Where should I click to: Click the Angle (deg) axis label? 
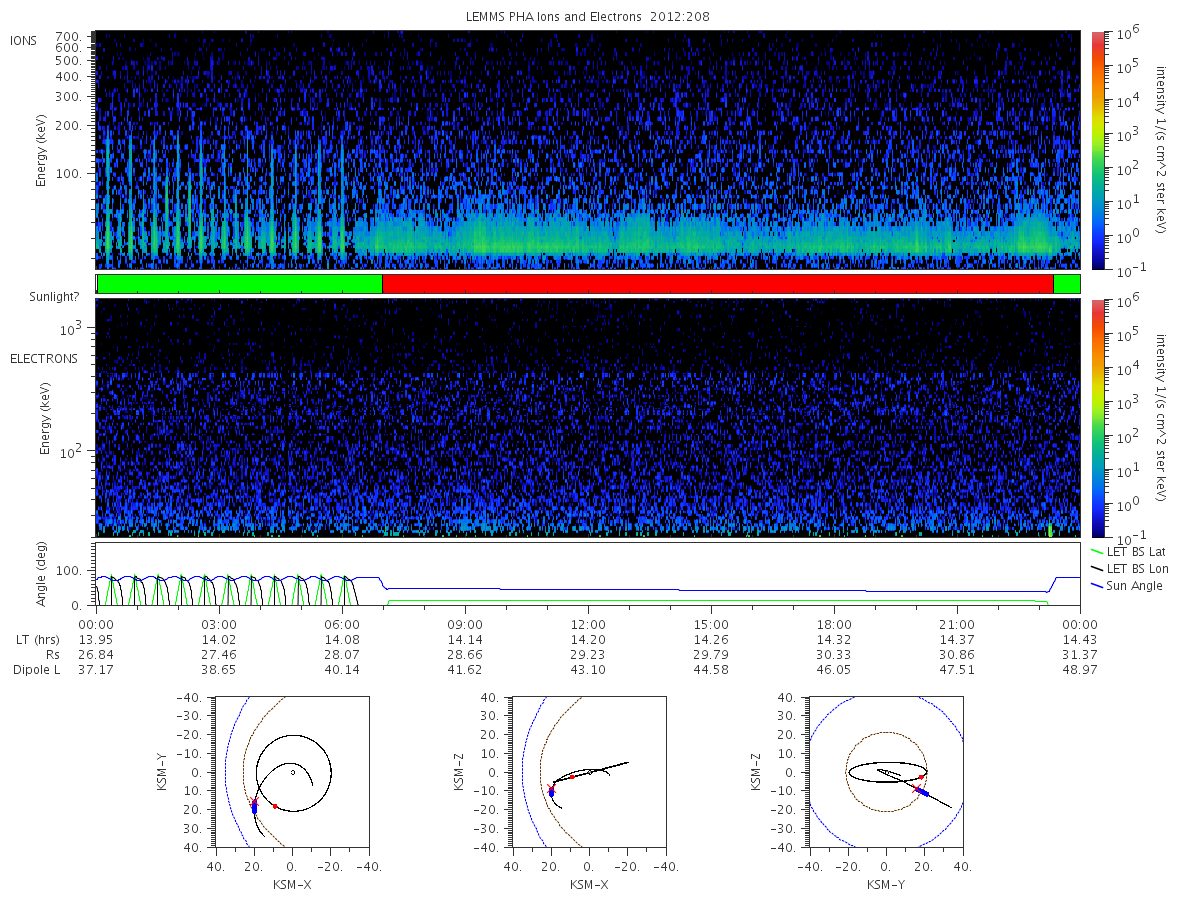[46, 574]
